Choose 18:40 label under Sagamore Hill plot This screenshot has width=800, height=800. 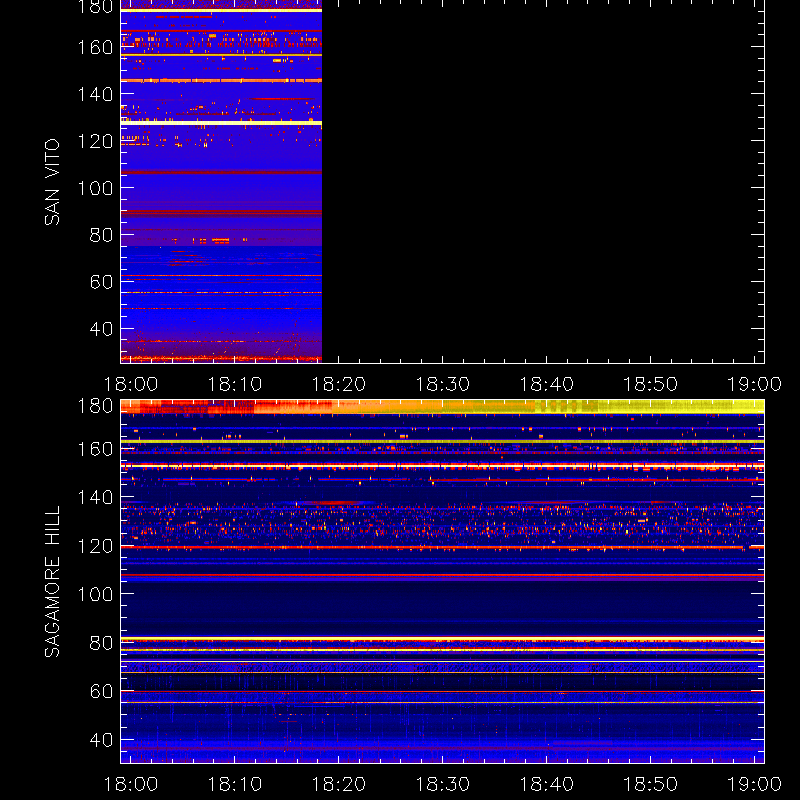point(546,784)
